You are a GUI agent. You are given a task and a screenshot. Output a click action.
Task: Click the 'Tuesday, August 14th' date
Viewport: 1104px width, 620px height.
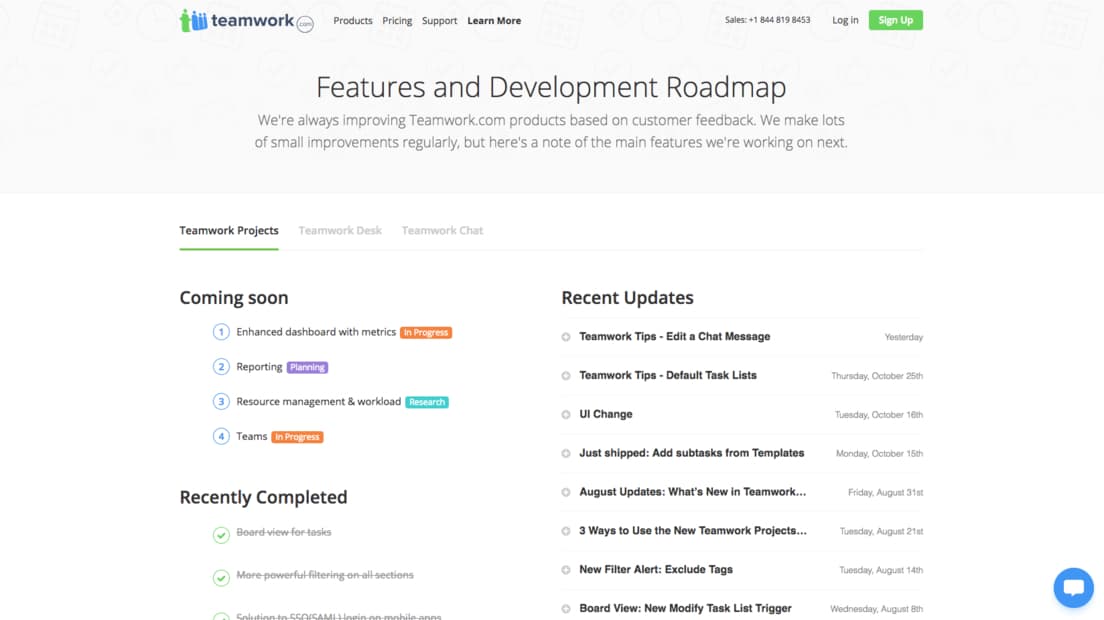[881, 569]
